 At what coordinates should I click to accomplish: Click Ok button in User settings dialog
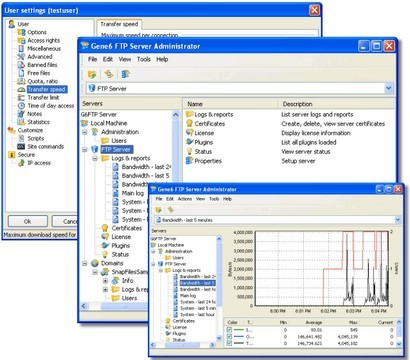pyautogui.click(x=27, y=221)
